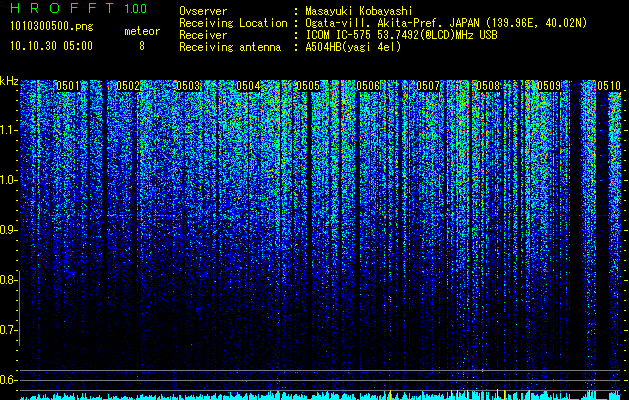Click the filename 1010300500.png
The height and width of the screenshot is (400, 629).
click(52, 27)
